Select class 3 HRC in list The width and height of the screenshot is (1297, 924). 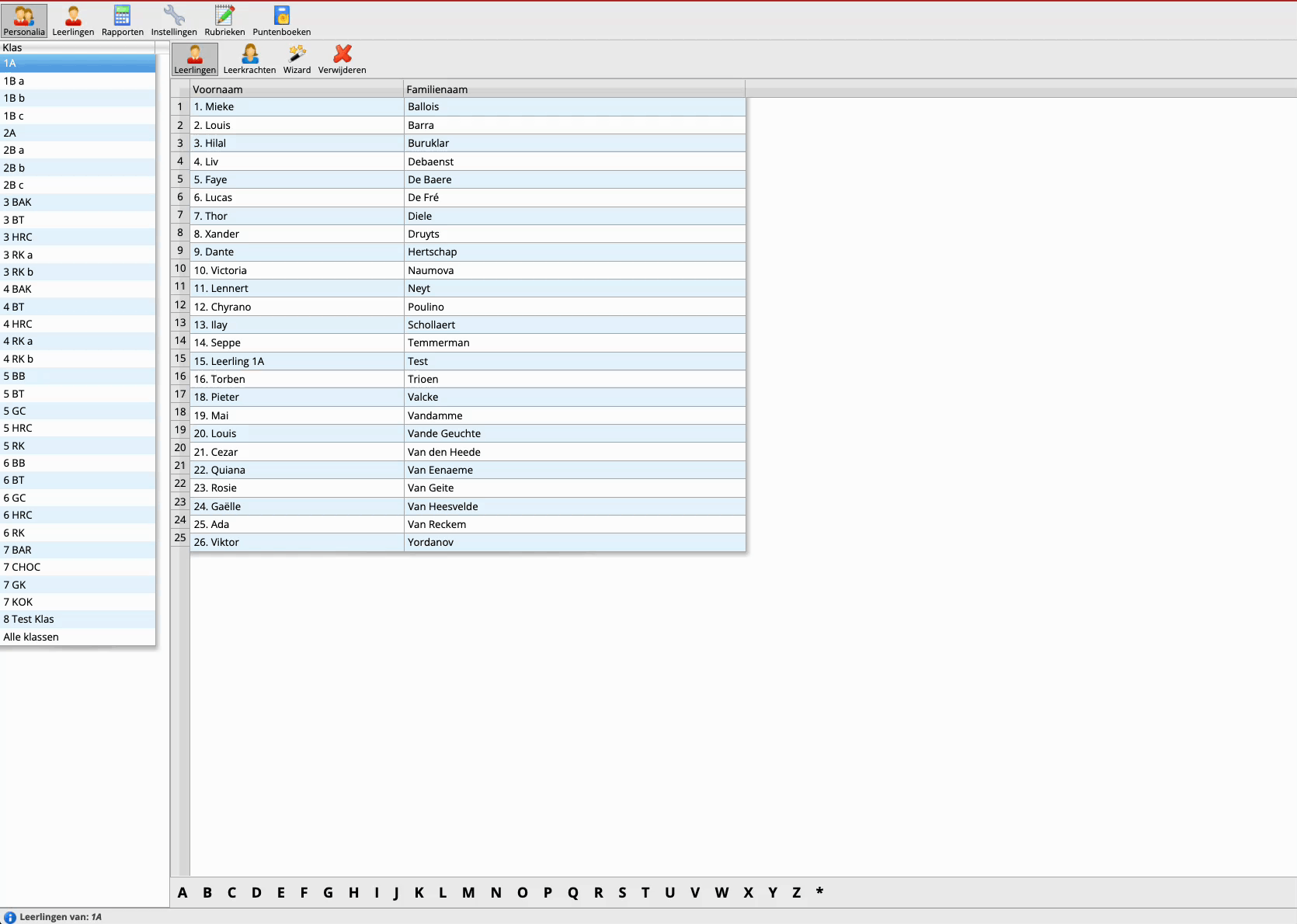pos(18,237)
